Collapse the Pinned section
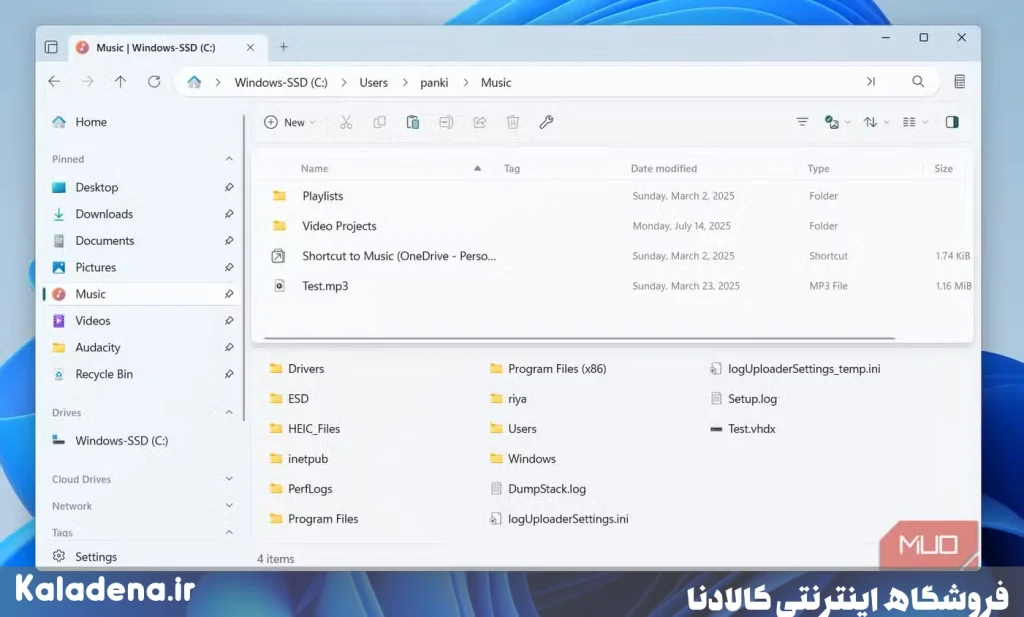 tap(229, 159)
